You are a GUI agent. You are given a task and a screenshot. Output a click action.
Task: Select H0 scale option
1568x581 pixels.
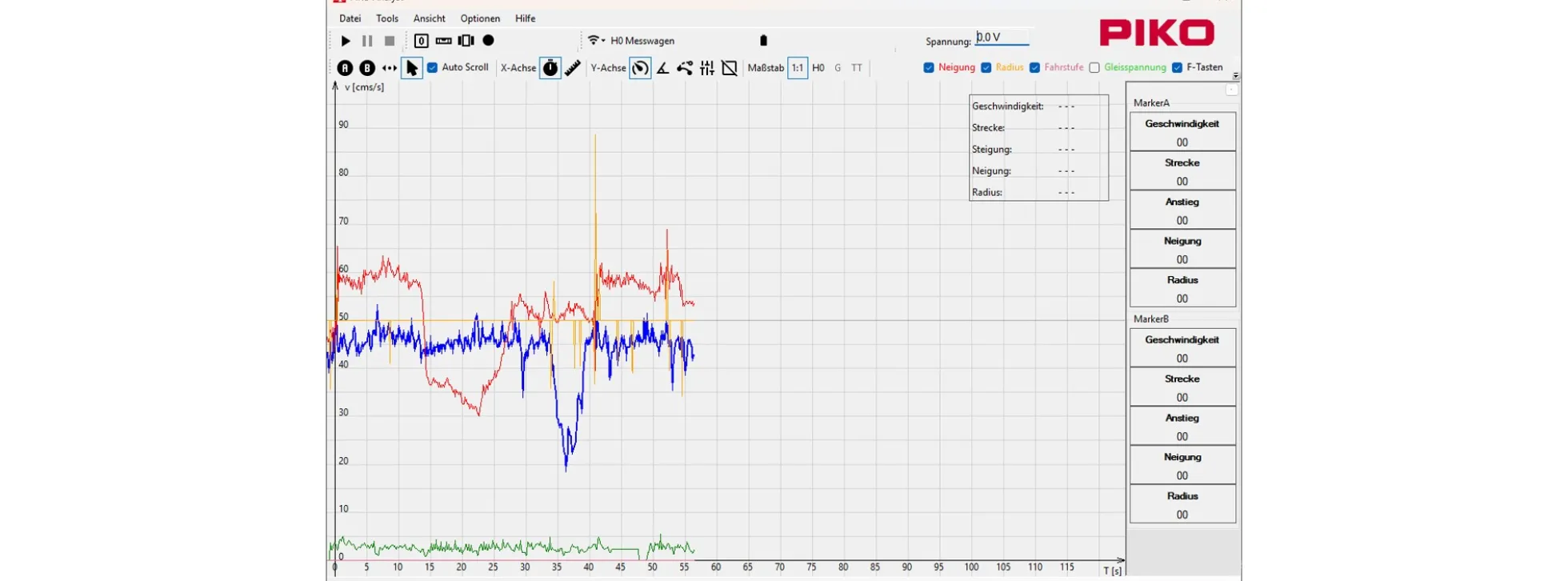click(818, 68)
